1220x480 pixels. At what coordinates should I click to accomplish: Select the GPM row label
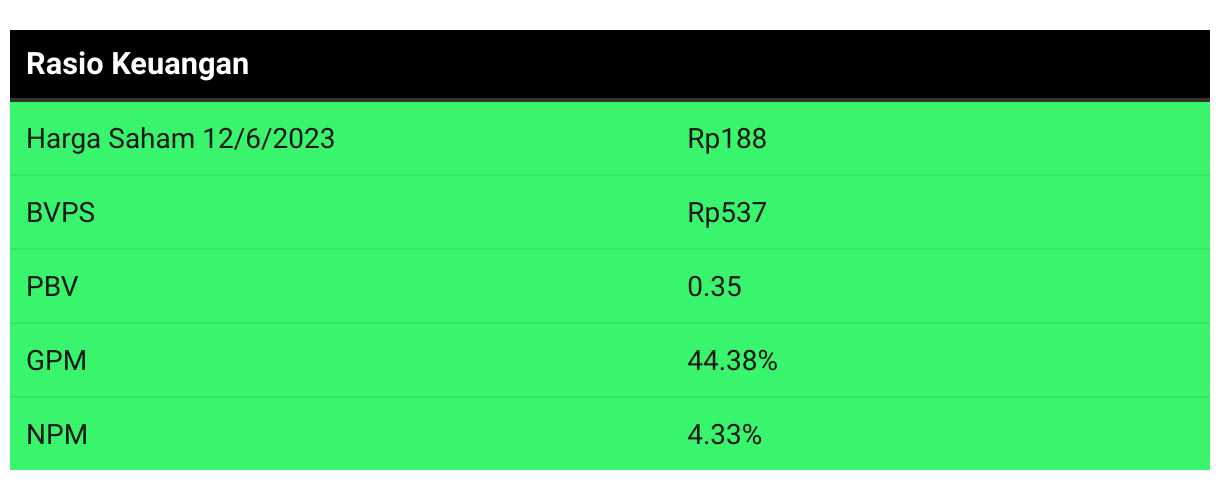coord(56,361)
